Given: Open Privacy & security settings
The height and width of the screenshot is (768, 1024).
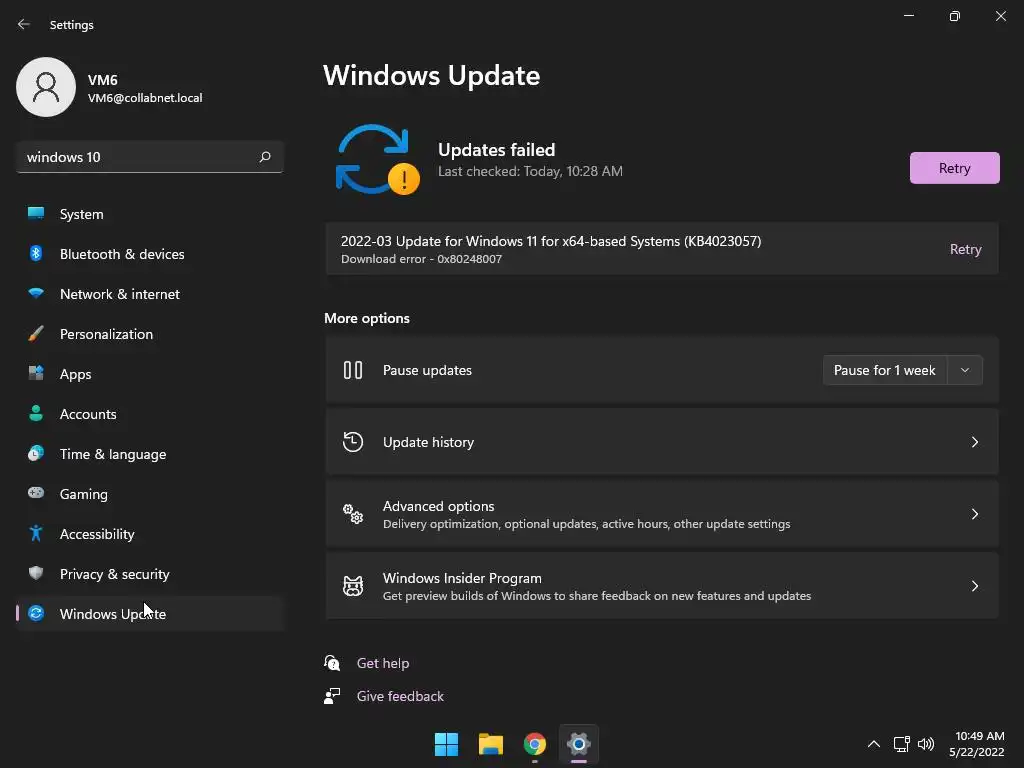Looking at the screenshot, I should click(x=150, y=574).
